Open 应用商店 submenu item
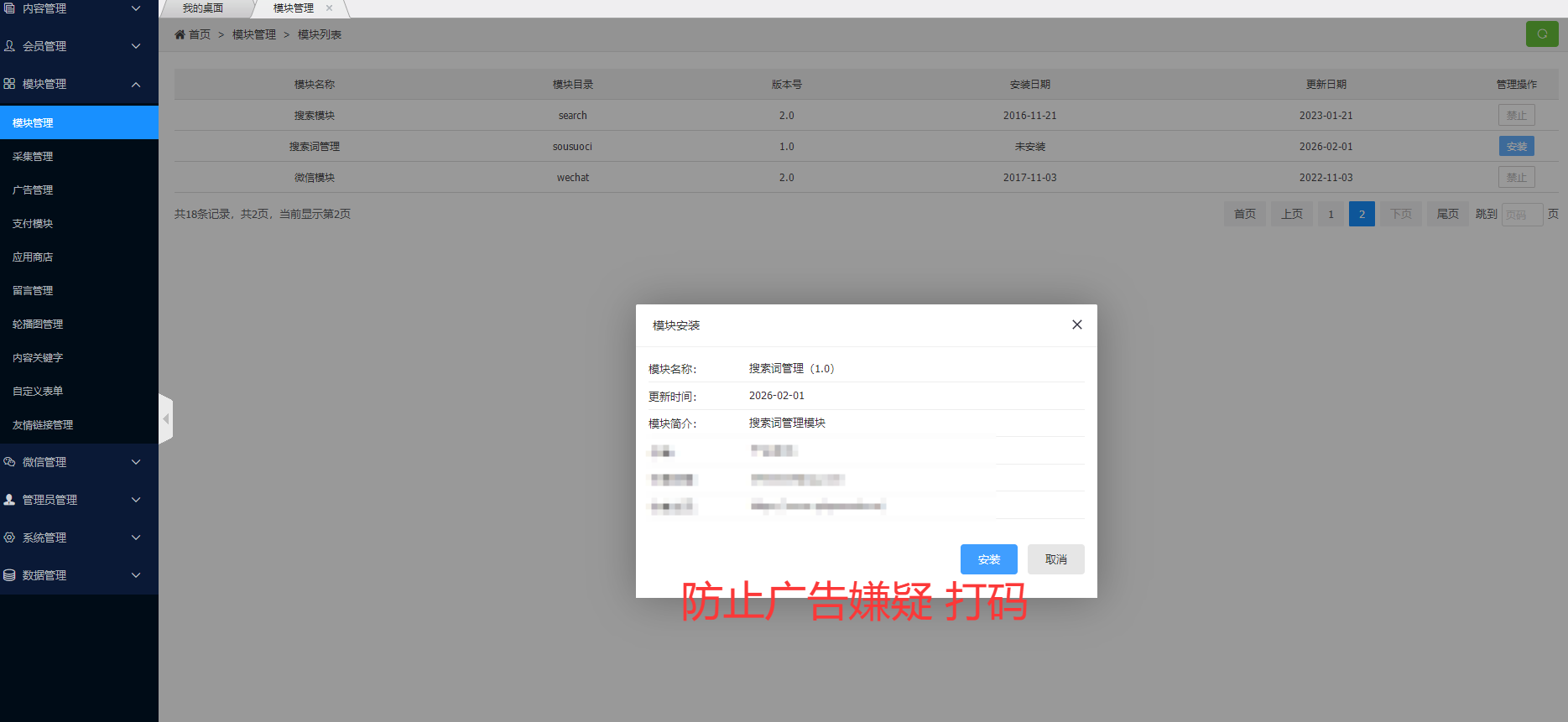 click(79, 257)
